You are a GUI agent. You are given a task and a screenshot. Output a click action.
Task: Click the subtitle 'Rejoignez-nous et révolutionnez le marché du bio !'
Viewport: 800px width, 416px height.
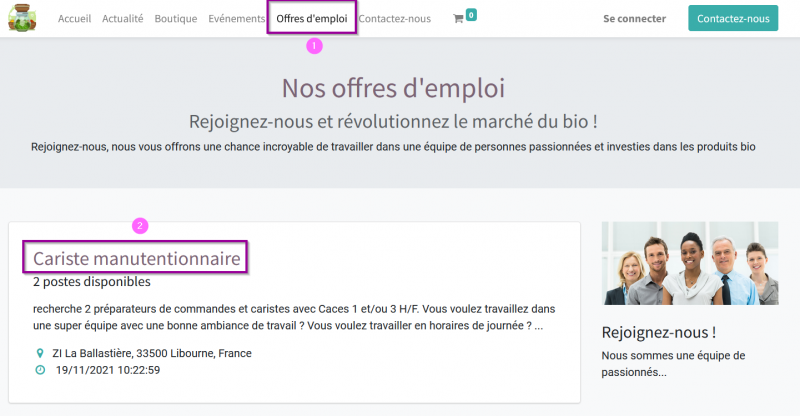click(393, 122)
